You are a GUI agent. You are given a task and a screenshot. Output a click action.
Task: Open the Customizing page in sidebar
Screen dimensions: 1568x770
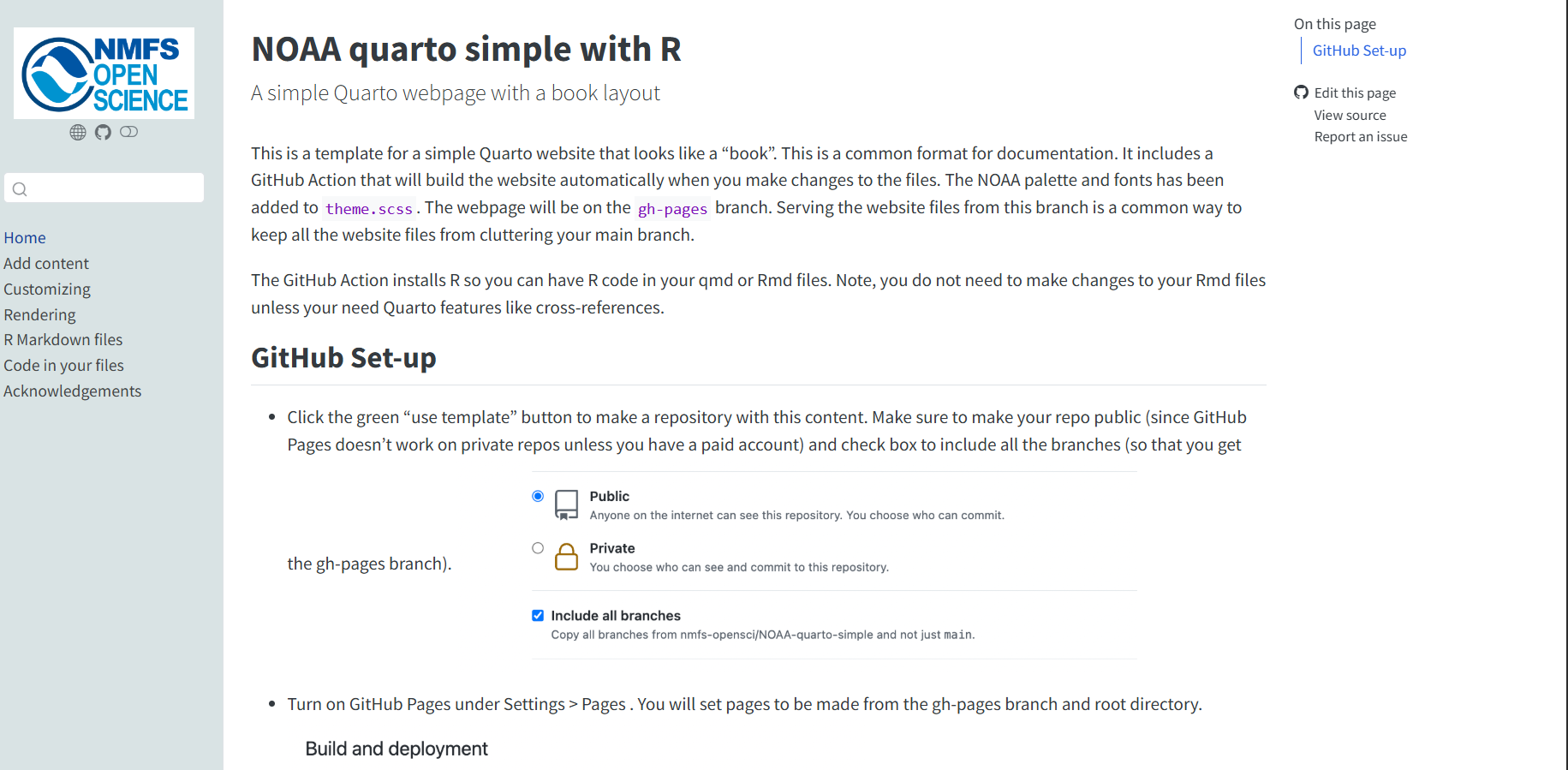tap(47, 289)
